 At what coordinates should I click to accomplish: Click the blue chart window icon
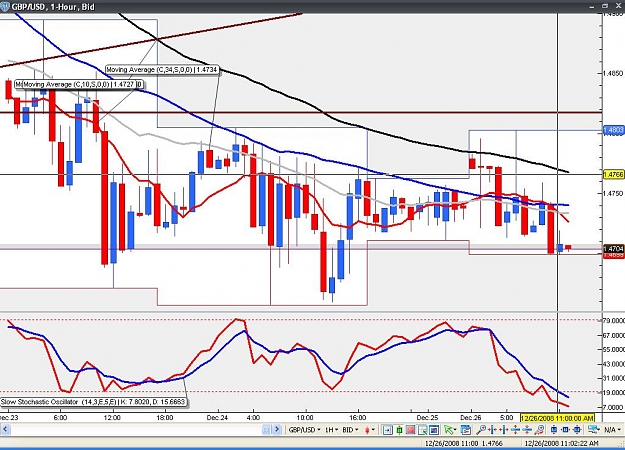[434, 430]
